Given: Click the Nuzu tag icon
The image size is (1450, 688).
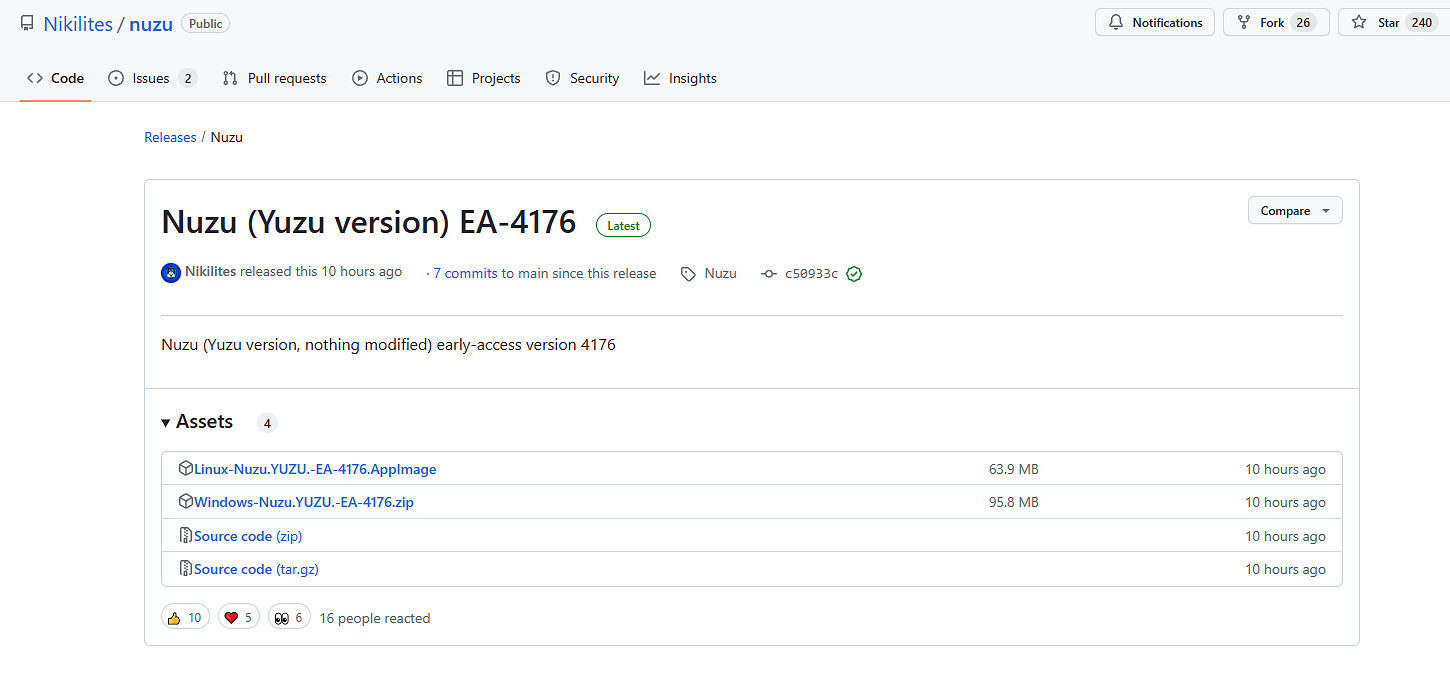Looking at the screenshot, I should click(x=688, y=274).
